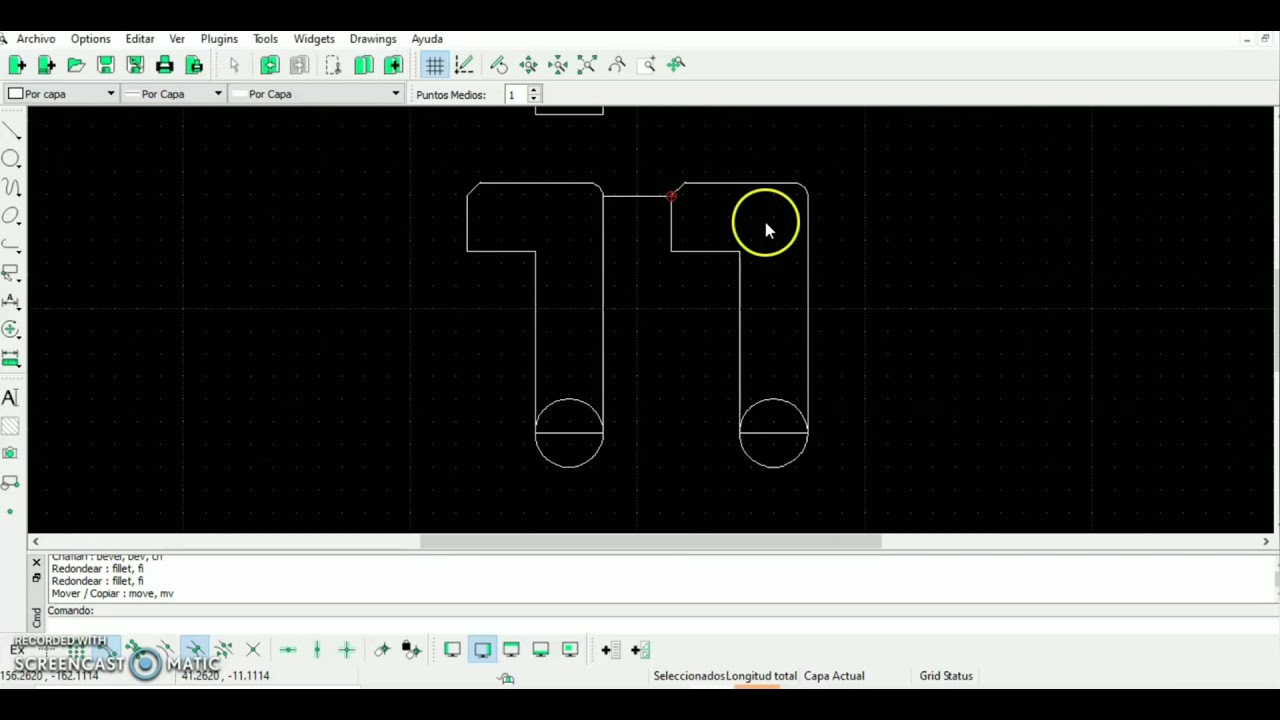
Task: Click the Create Block icon in left toolbar
Action: pos(10,483)
